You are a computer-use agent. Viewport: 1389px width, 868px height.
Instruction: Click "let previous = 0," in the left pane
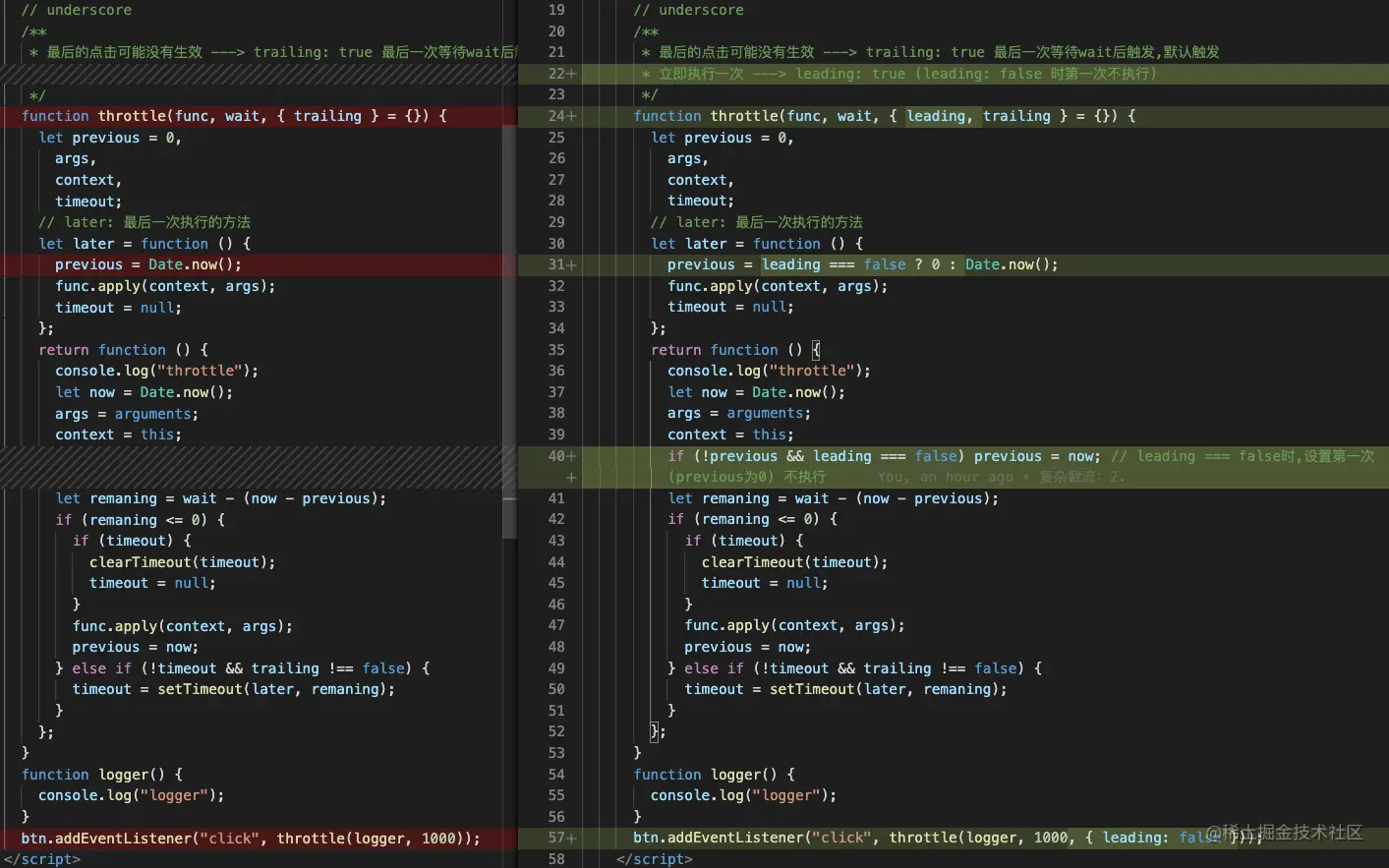pos(110,138)
